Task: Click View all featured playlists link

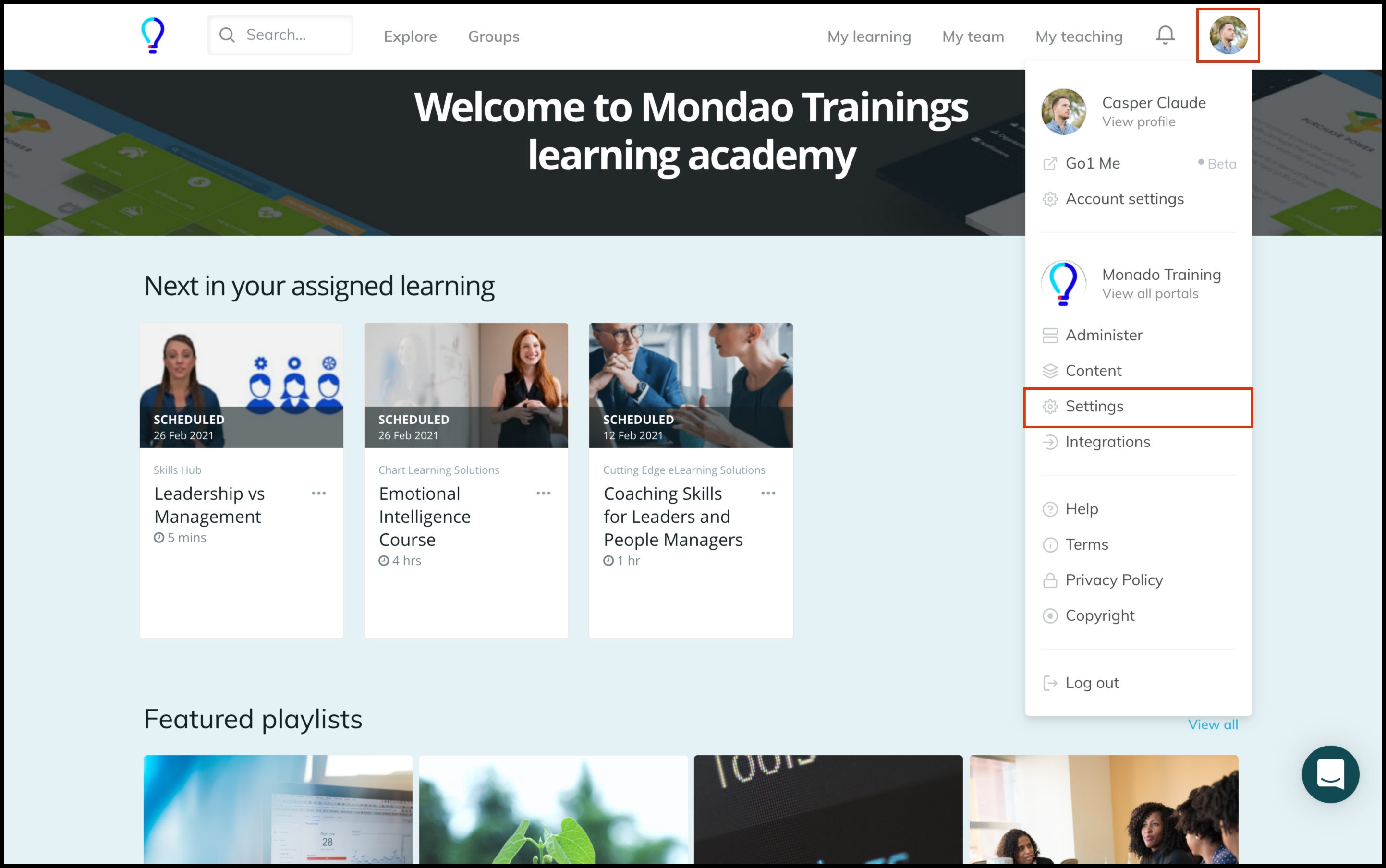Action: point(1213,724)
